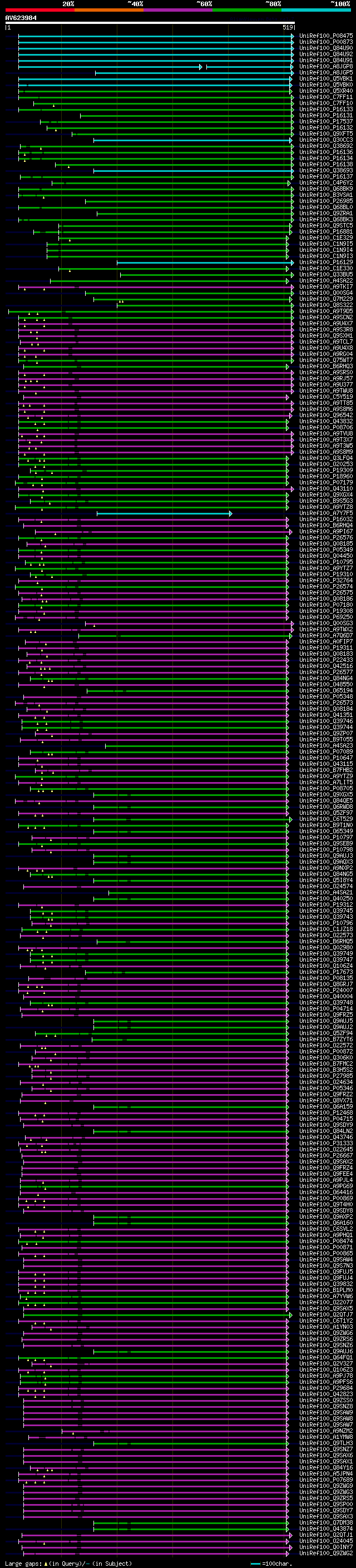Click the orange ~40% identity legend segment
Screen dimensions: 356x1568
(109, 10)
